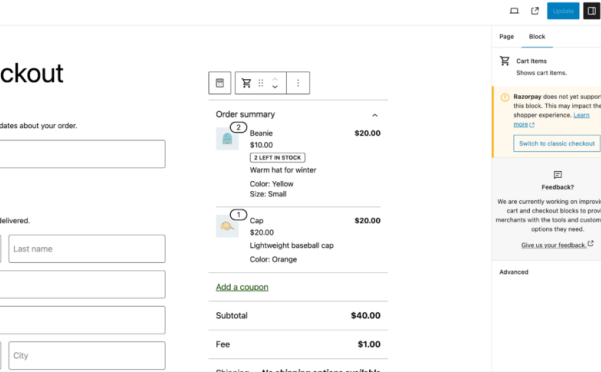This screenshot has height=372, width=601.
Task: Click the blue Update button
Action: (x=563, y=11)
